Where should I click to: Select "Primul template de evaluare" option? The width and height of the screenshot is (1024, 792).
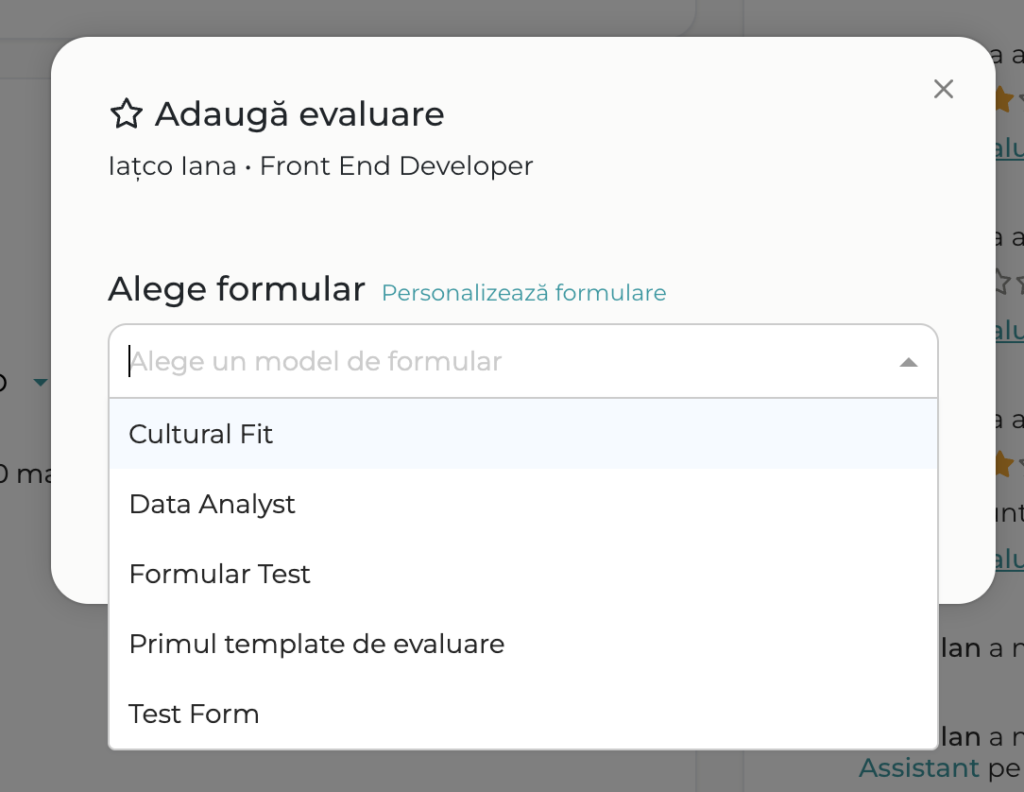tap(316, 644)
